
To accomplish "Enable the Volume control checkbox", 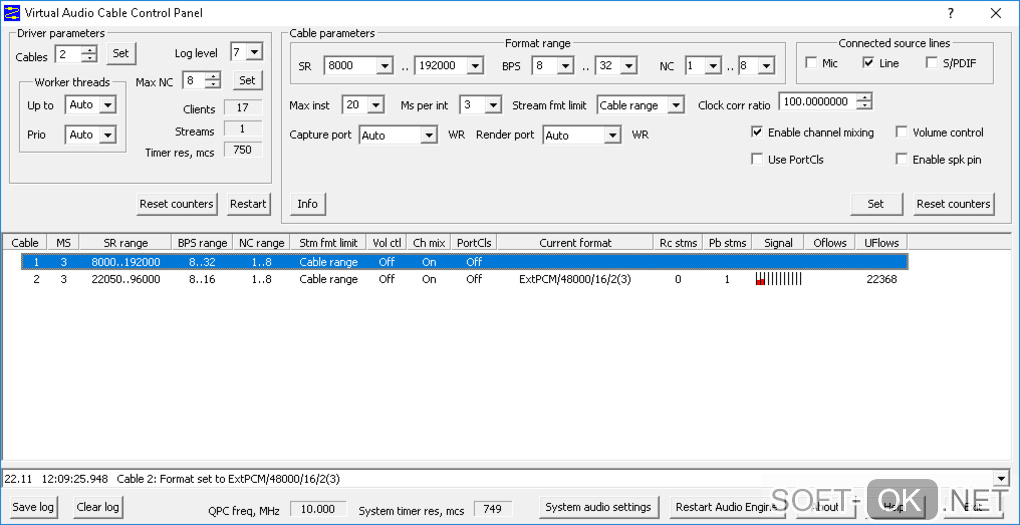I will pos(901,132).
